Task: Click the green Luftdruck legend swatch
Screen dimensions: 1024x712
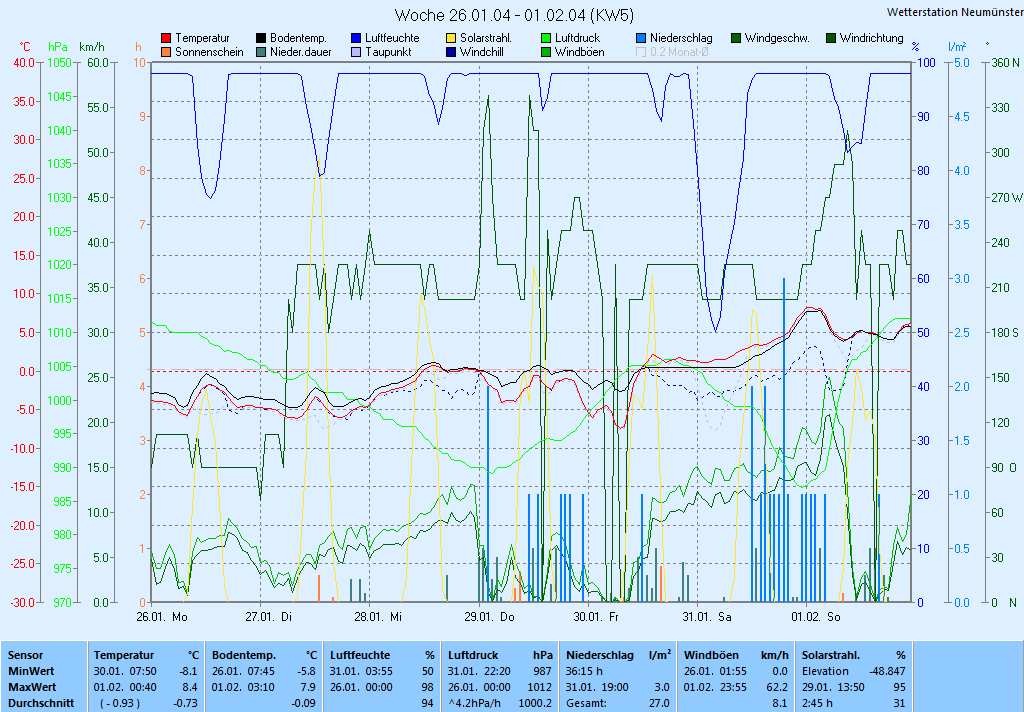Action: 546,39
